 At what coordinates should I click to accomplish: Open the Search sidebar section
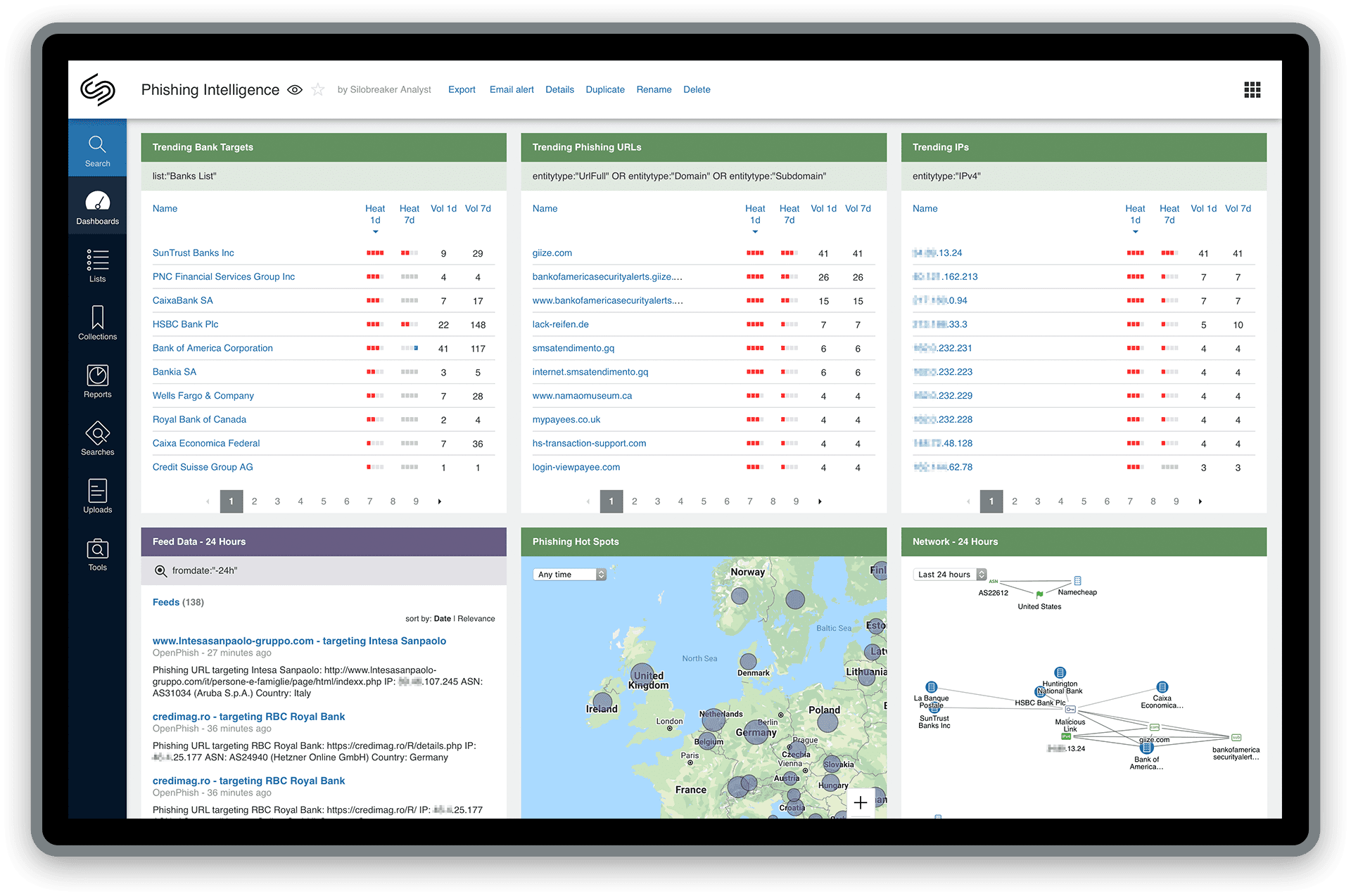point(97,148)
